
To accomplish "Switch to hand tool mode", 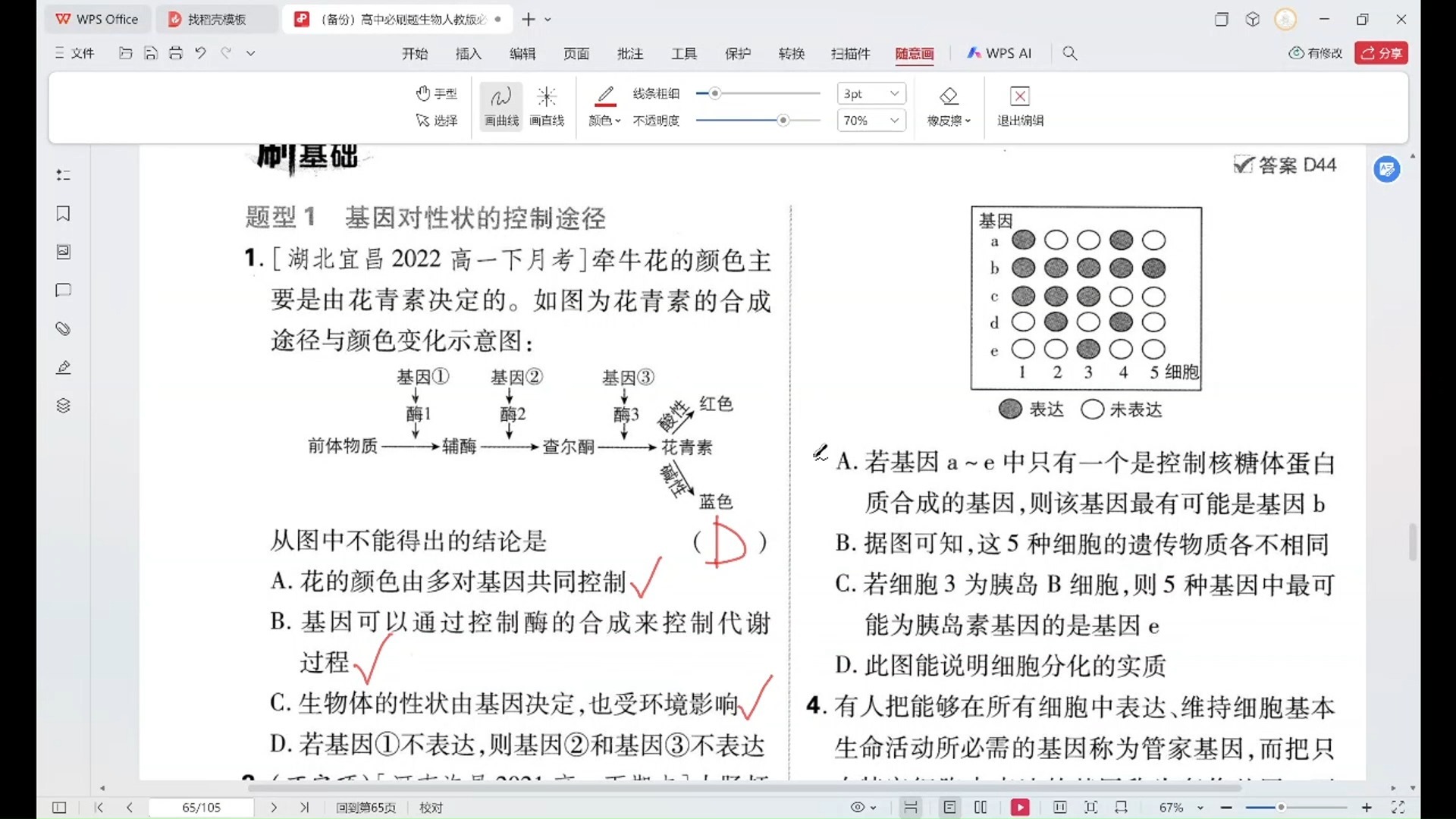I will click(x=437, y=93).
